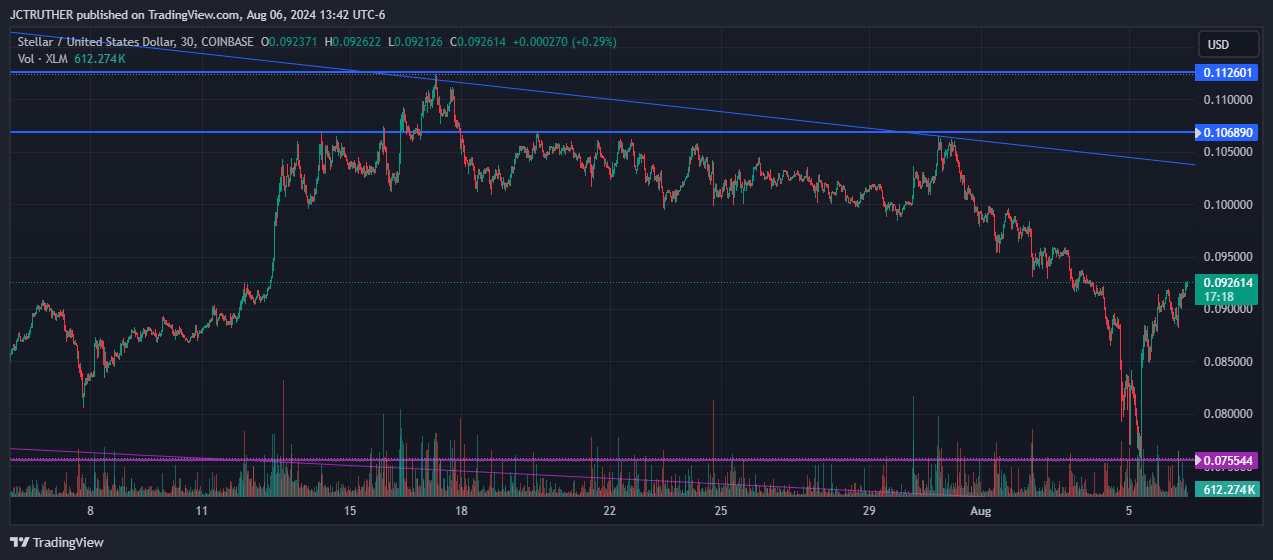Click the date label 15 on time axis
The image size is (1273, 560).
click(x=350, y=511)
